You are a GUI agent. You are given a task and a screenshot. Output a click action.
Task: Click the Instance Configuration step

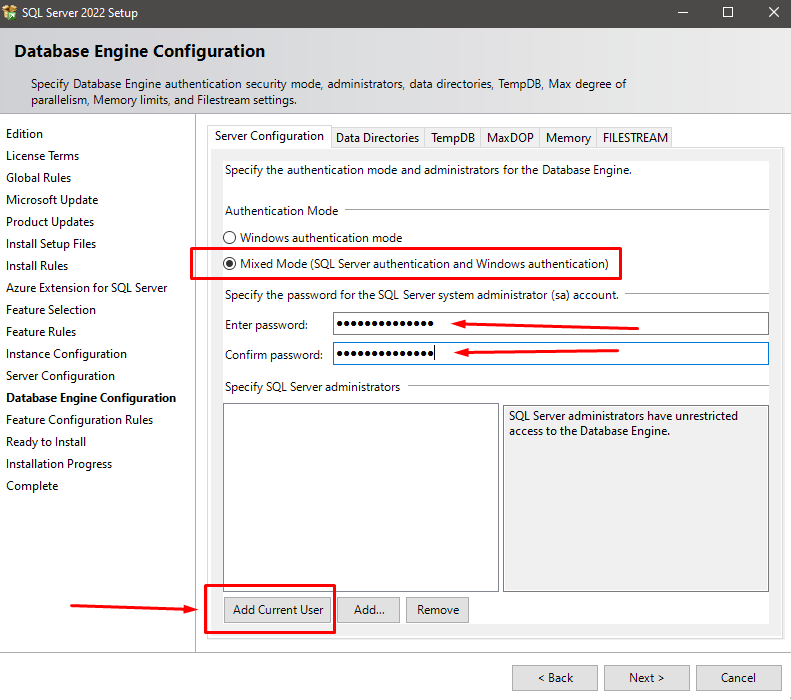tap(66, 354)
